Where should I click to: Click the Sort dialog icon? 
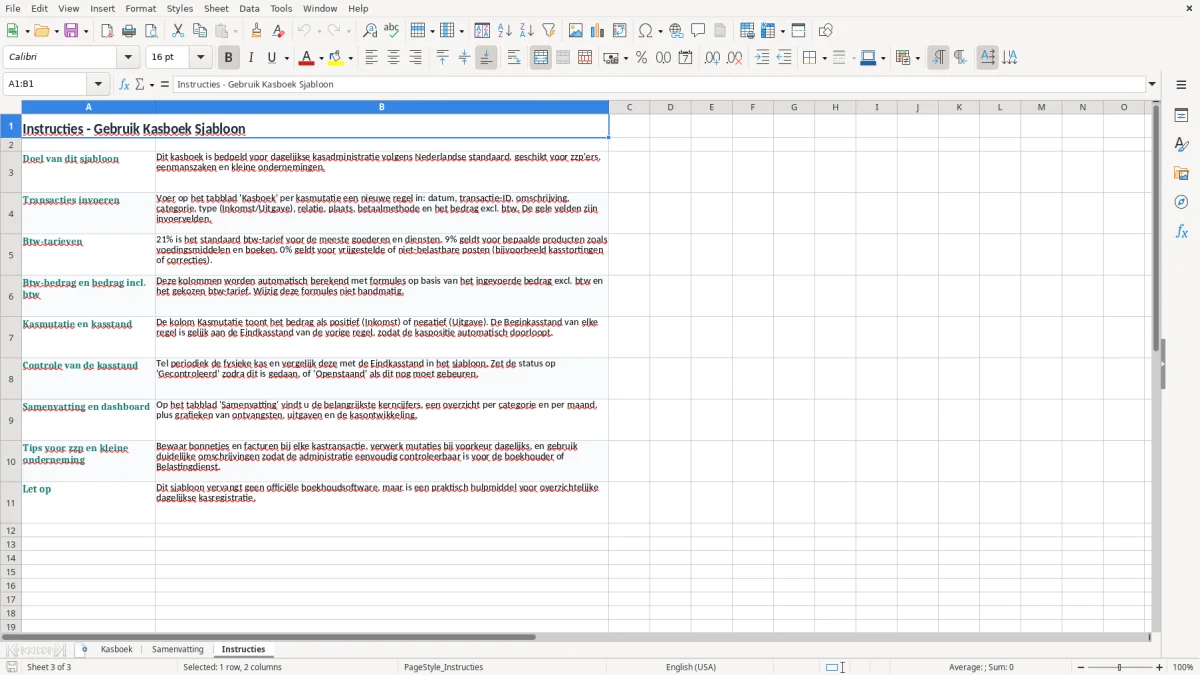click(x=483, y=31)
